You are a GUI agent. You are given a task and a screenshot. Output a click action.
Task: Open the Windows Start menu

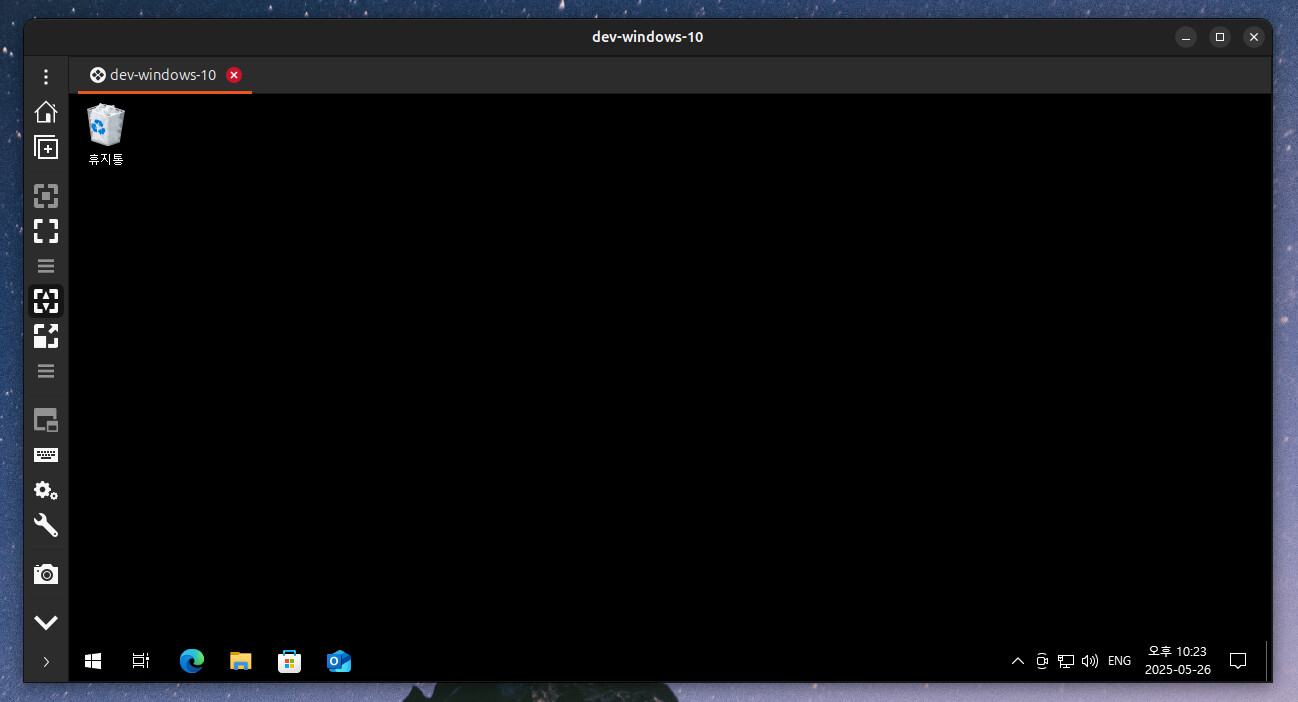click(x=93, y=661)
